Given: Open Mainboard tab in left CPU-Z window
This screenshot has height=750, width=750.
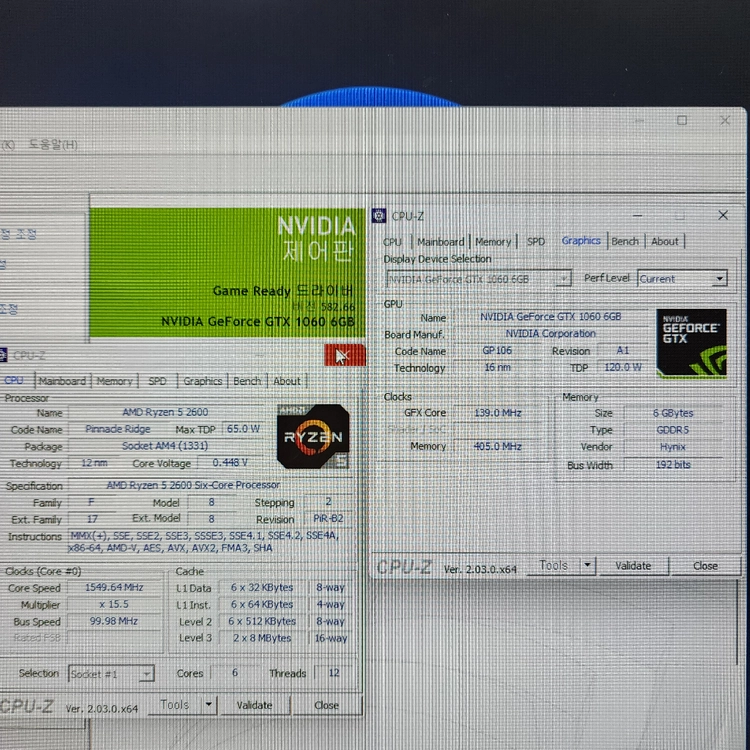Looking at the screenshot, I should [x=62, y=381].
